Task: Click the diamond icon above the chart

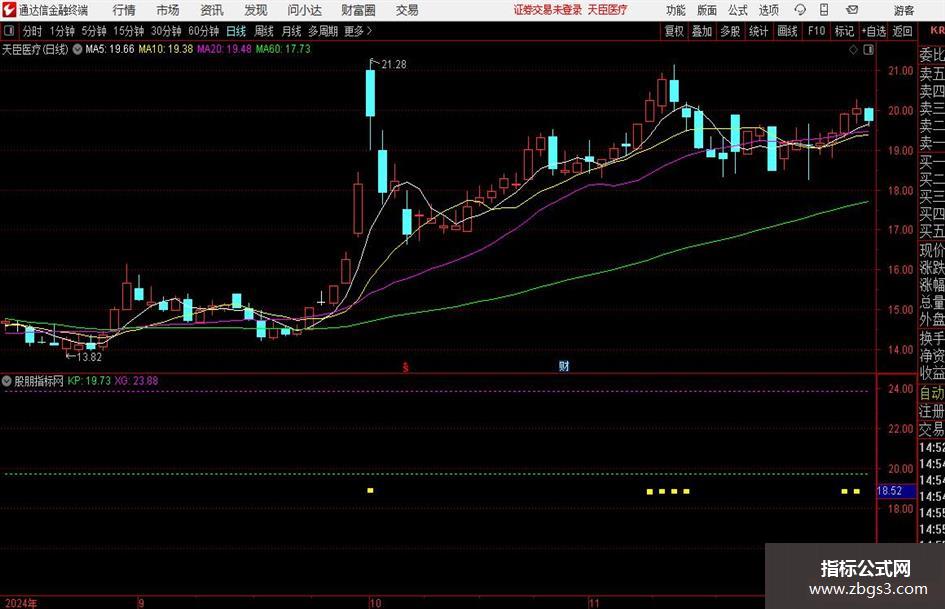Action: click(x=853, y=50)
